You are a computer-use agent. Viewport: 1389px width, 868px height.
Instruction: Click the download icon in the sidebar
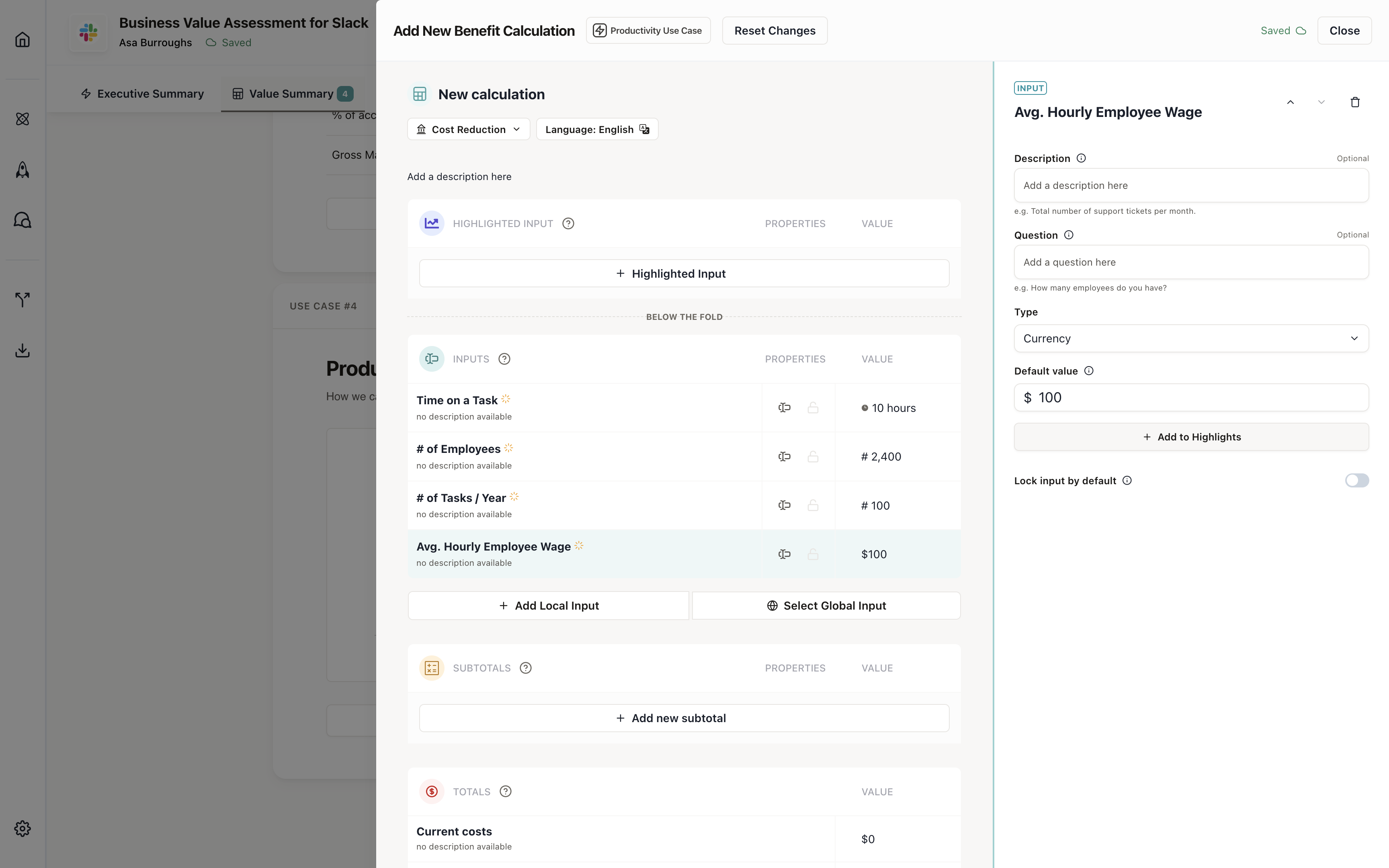pyautogui.click(x=23, y=350)
